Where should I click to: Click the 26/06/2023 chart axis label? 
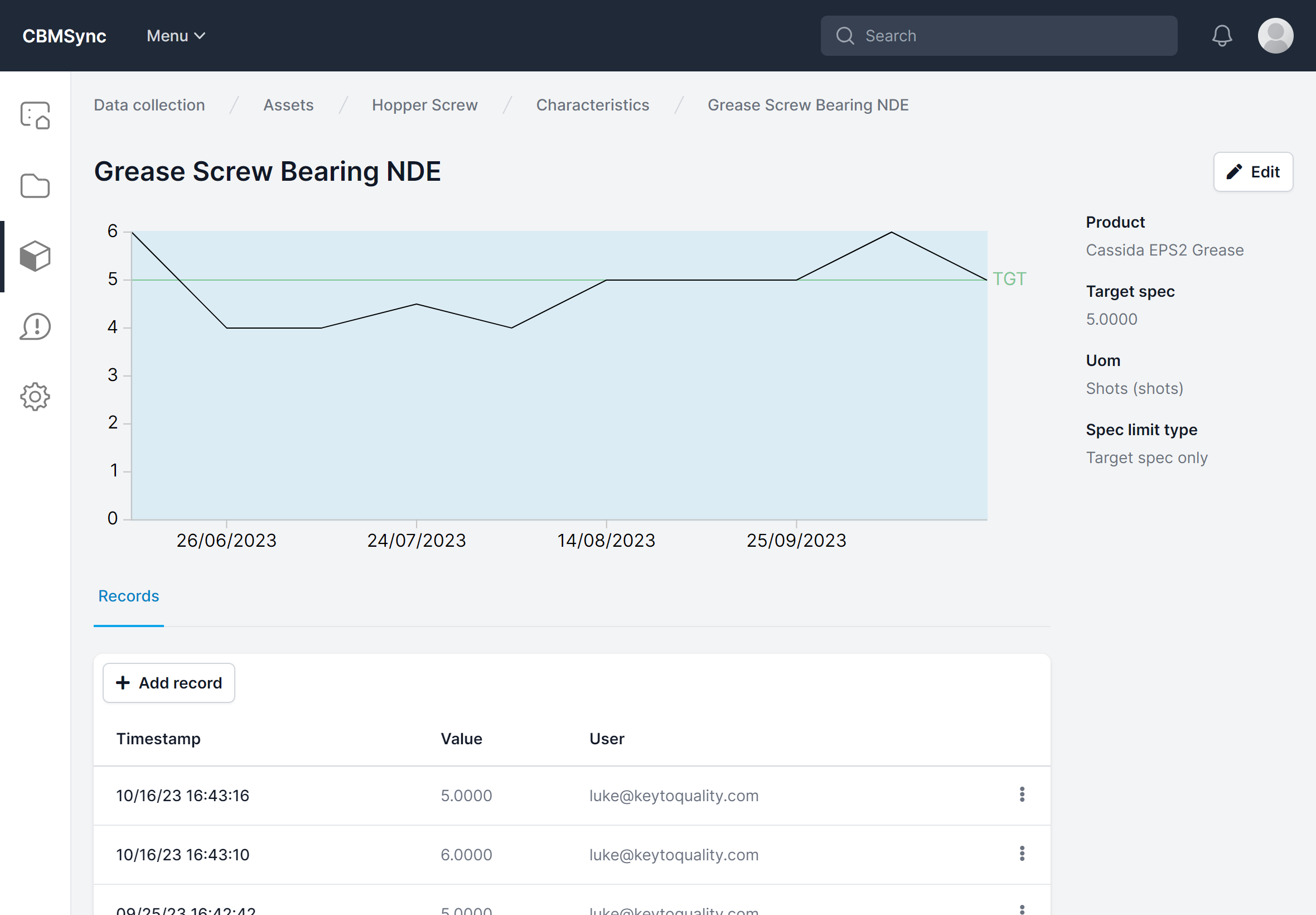226,540
